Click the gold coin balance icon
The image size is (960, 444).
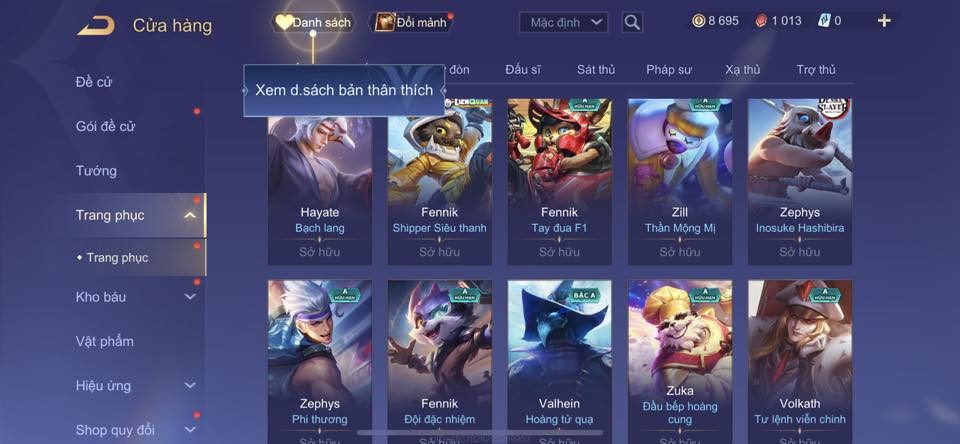699,21
